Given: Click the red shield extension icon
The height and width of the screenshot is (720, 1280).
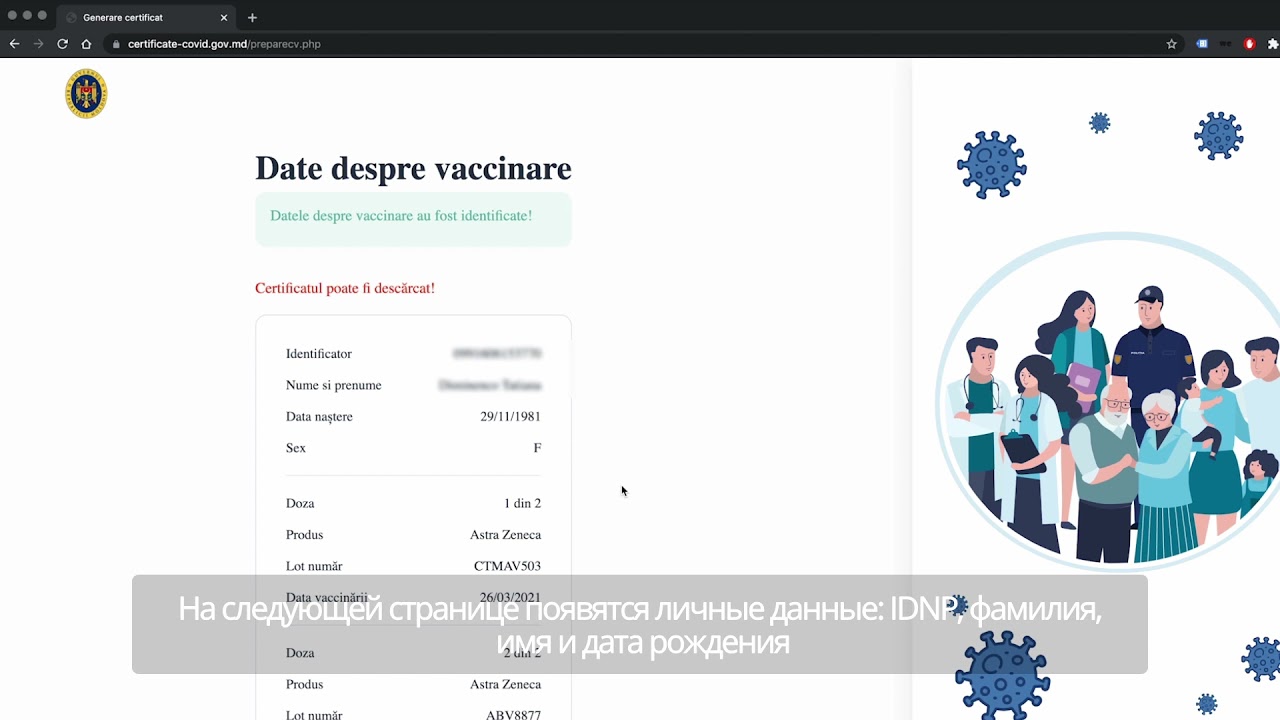Looking at the screenshot, I should 1249,44.
